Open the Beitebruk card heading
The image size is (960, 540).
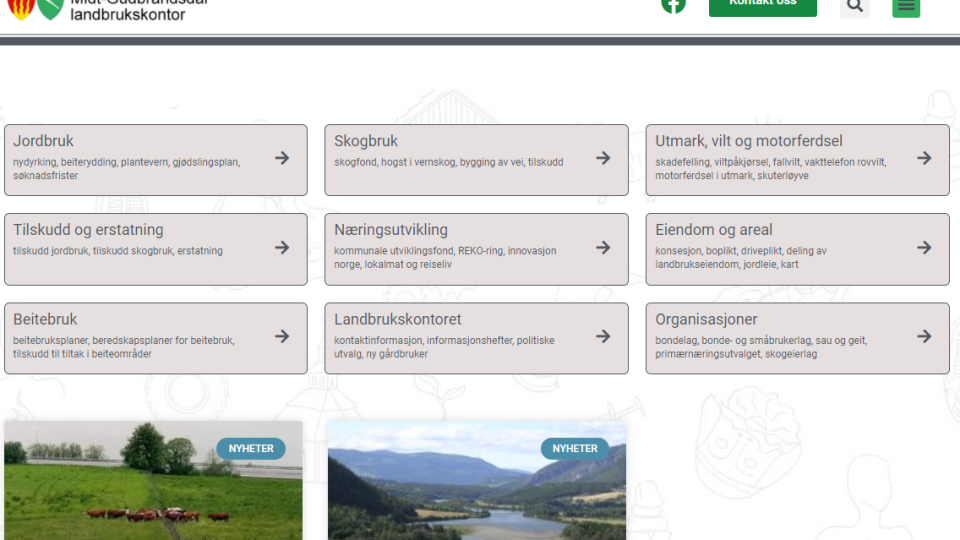click(45, 319)
